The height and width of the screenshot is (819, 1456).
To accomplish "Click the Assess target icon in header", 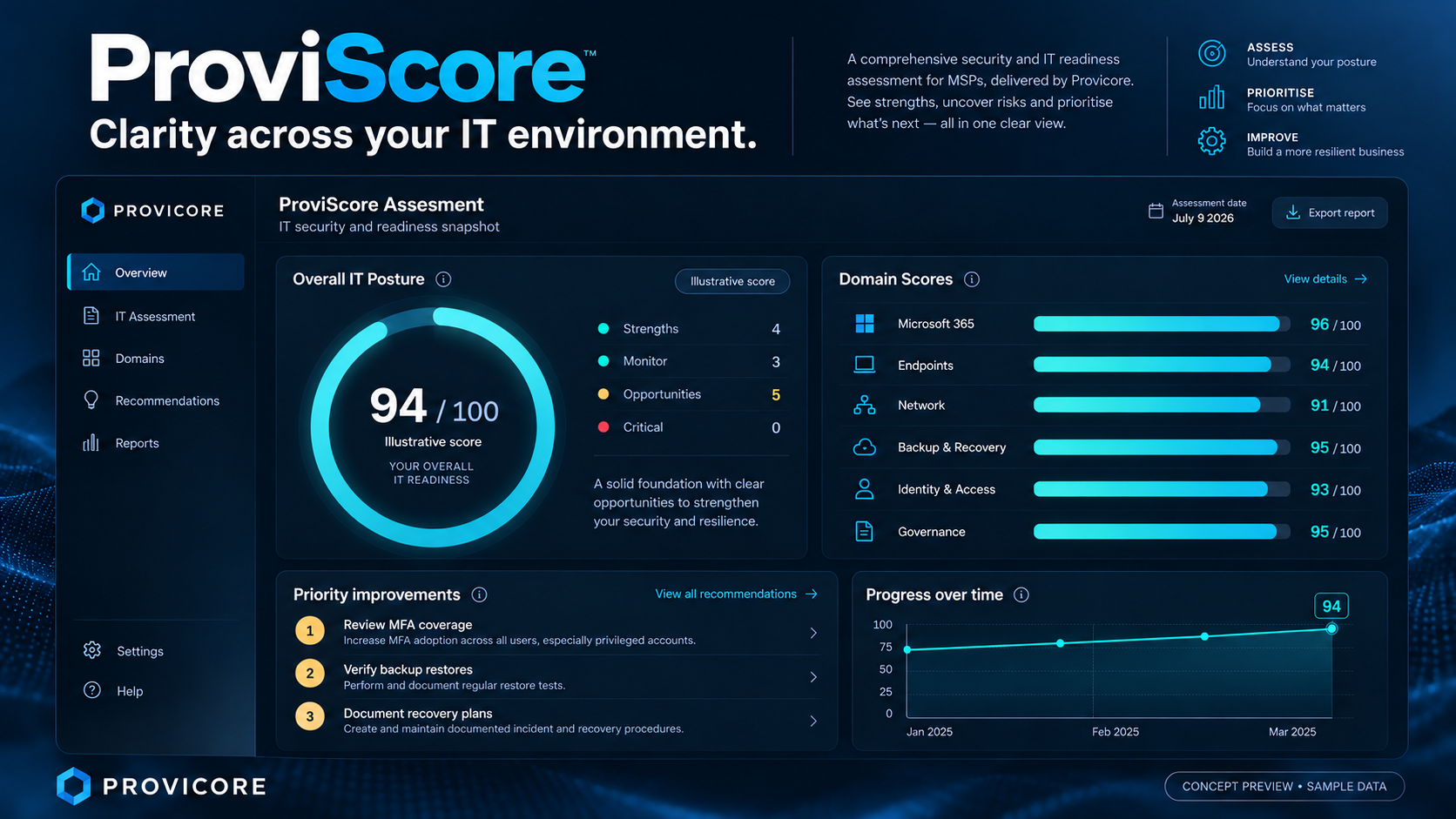I will coord(1211,53).
